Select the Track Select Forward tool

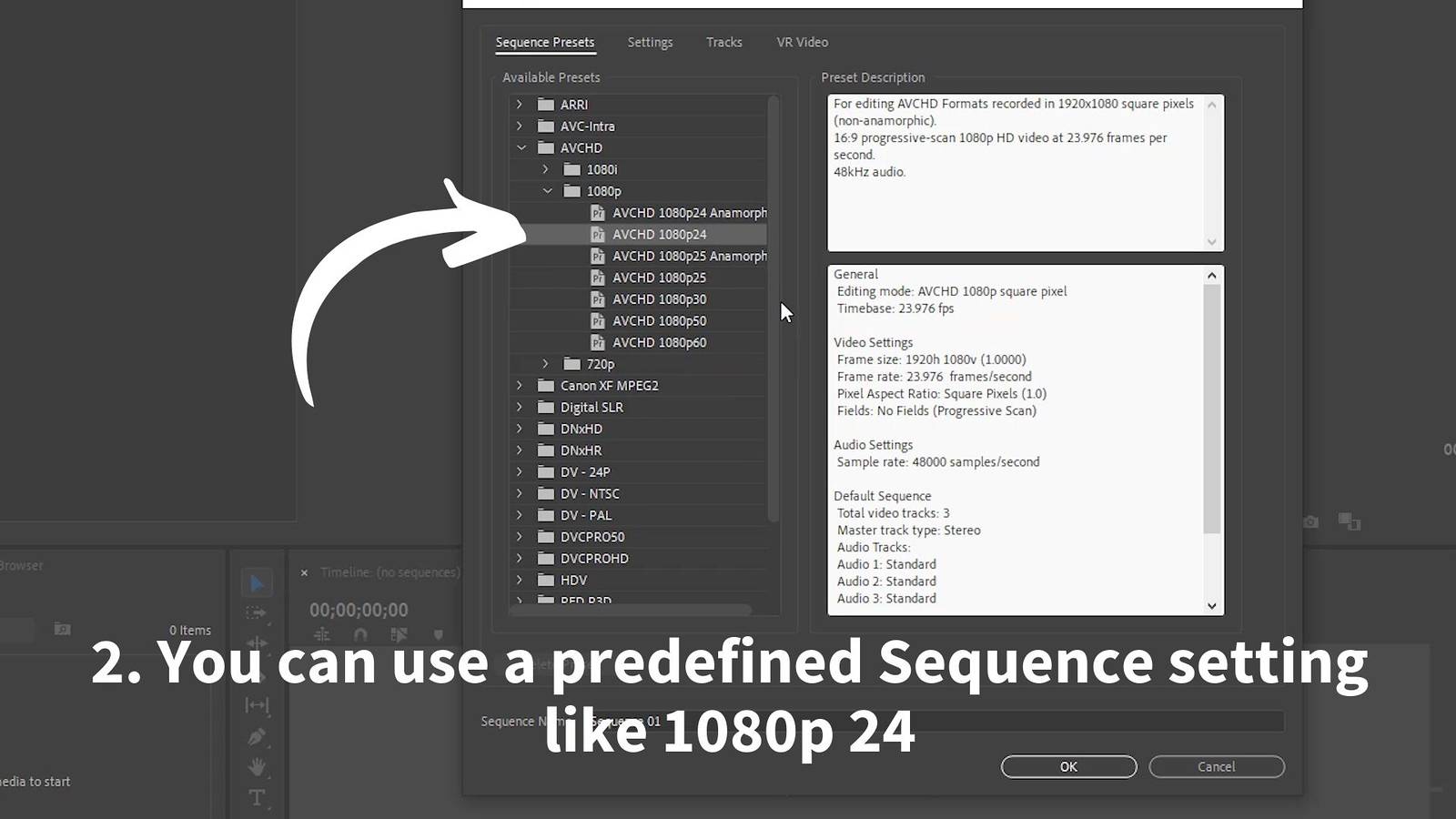tap(257, 613)
